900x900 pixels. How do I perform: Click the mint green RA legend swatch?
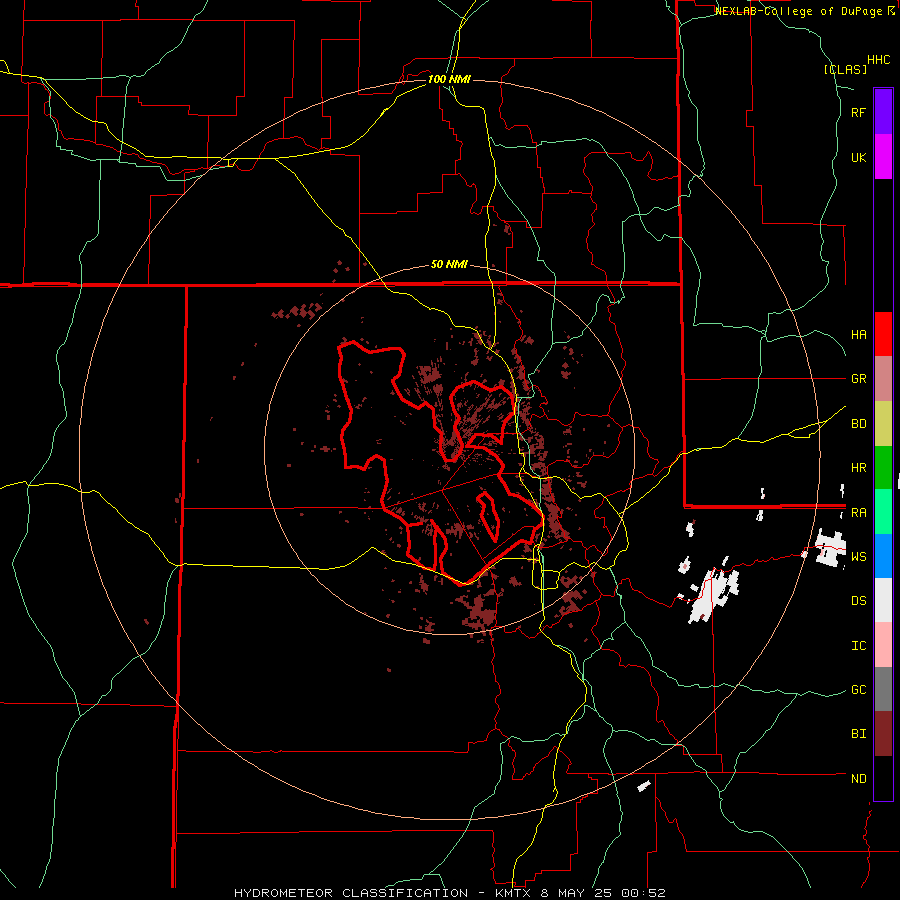click(883, 512)
